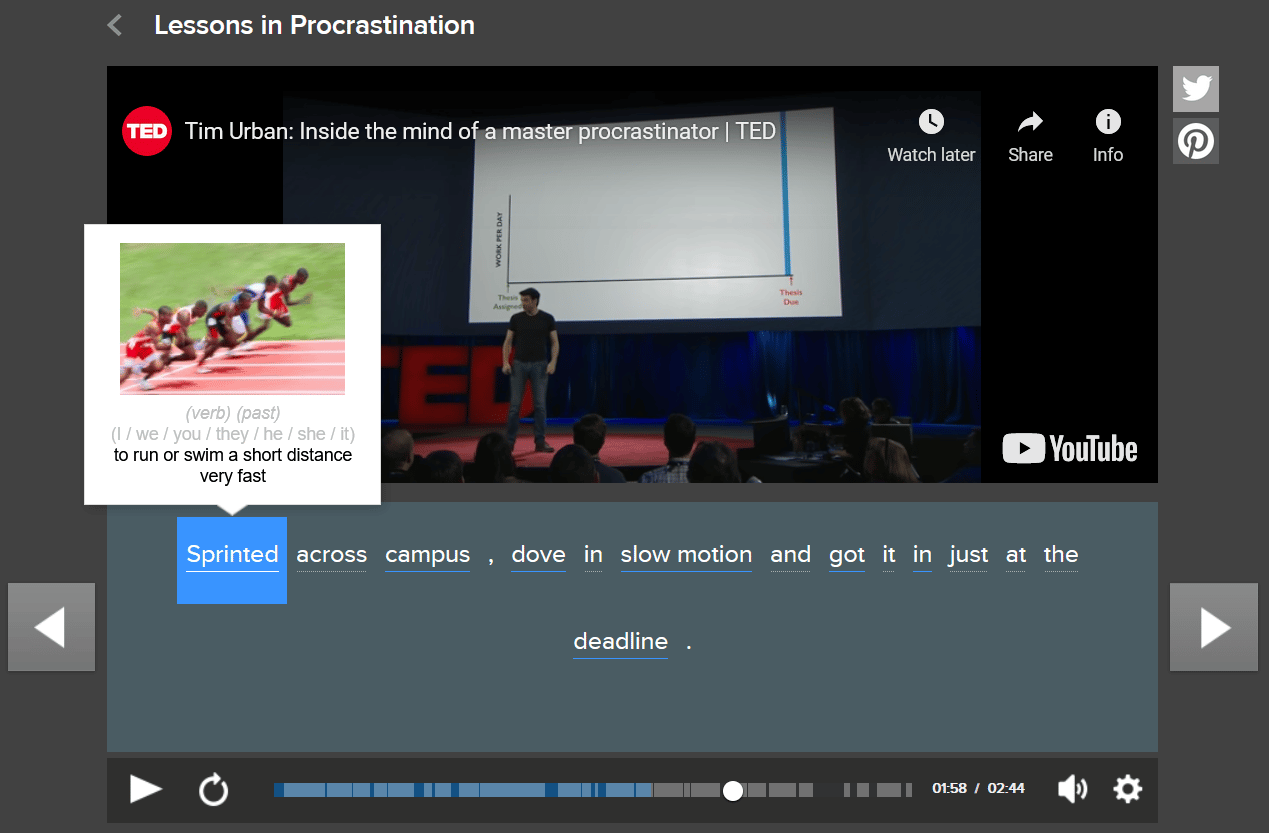Click the TED logo in the player
This screenshot has height=833, width=1269.
pyautogui.click(x=146, y=130)
